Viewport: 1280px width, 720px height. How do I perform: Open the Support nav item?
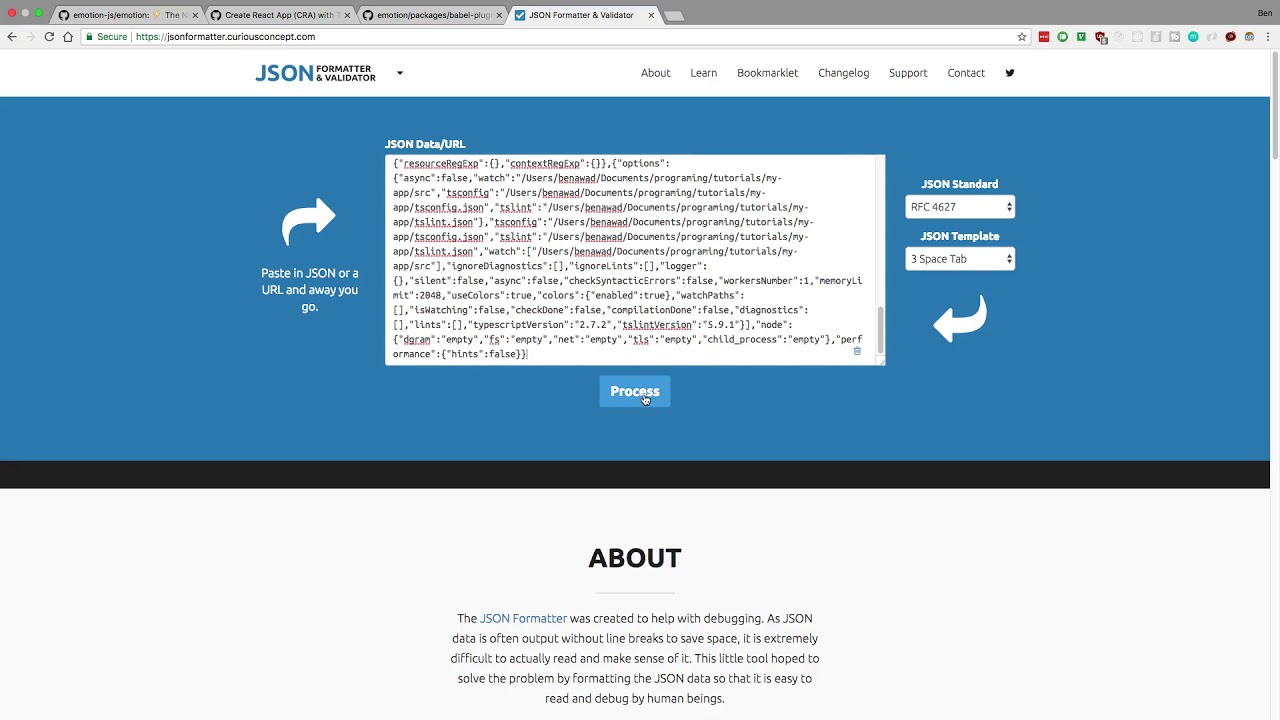coord(908,73)
